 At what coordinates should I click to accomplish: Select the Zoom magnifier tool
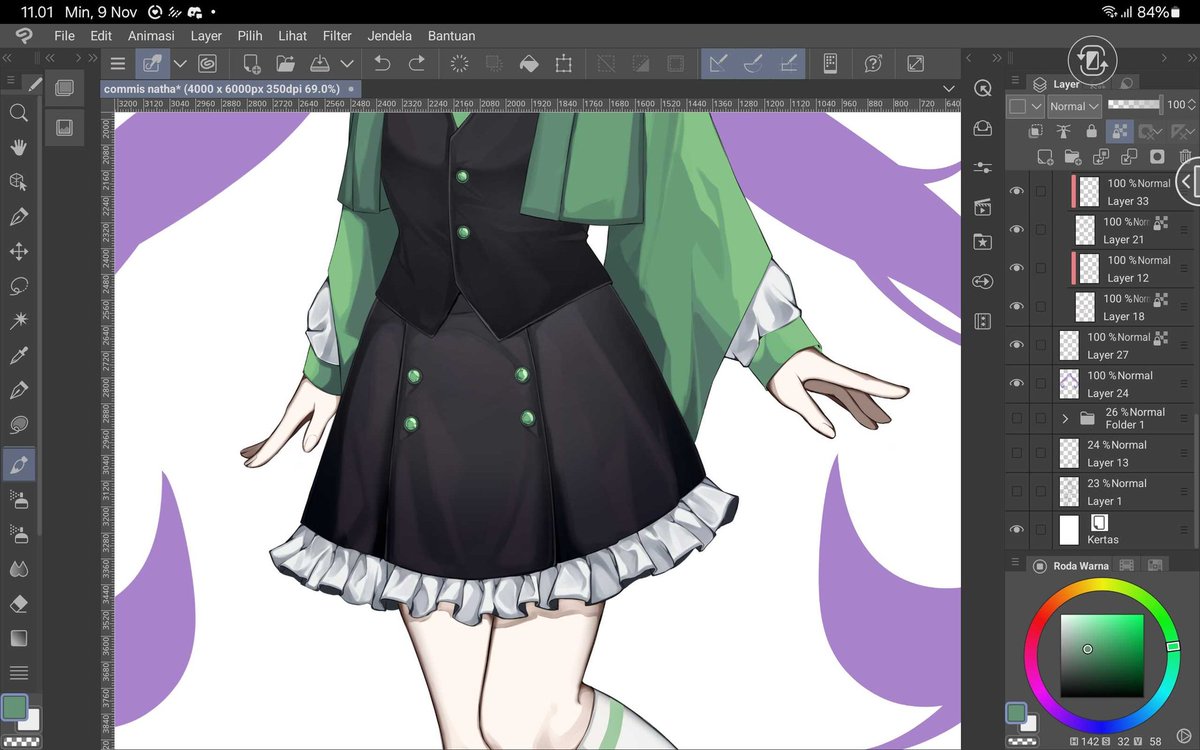click(18, 113)
